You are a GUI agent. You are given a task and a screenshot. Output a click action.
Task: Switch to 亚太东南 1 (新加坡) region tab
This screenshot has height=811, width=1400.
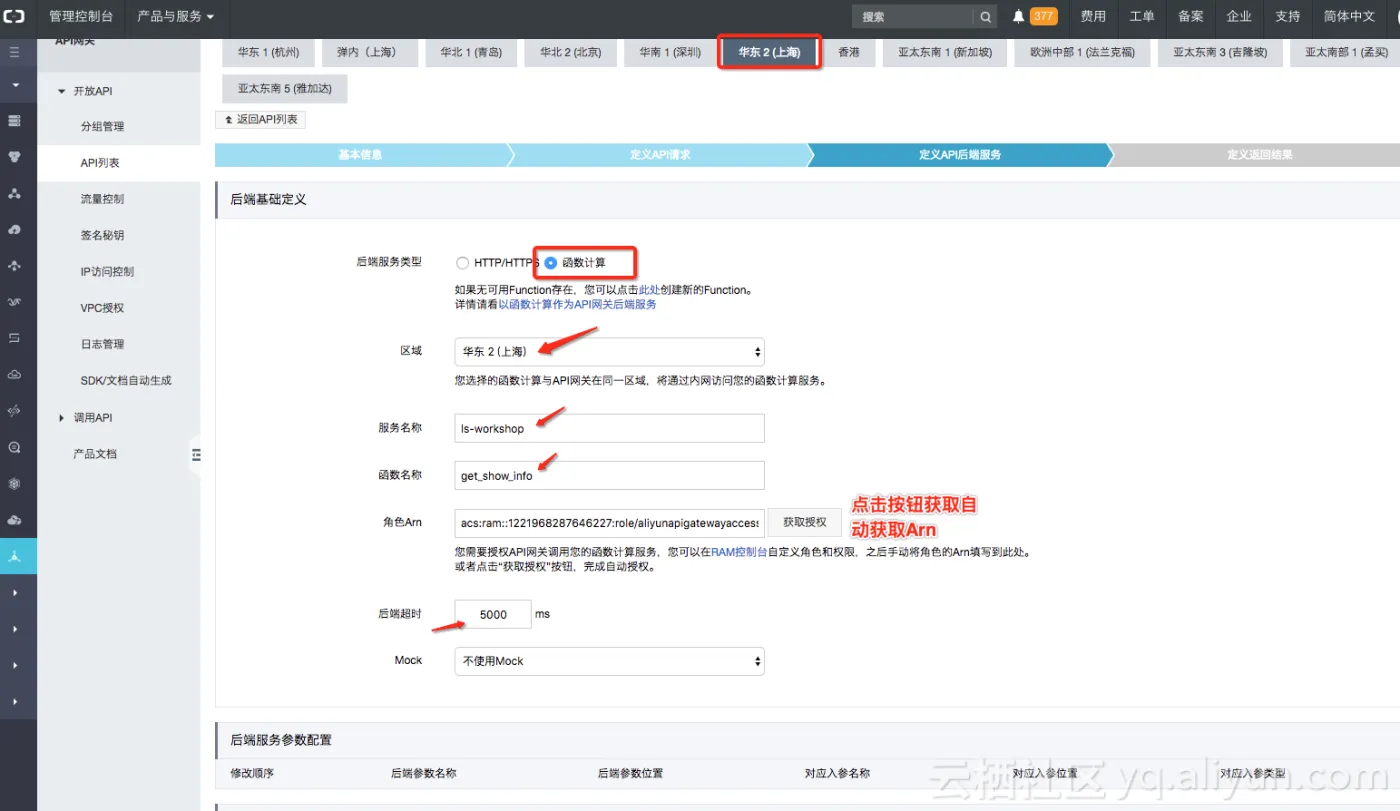pyautogui.click(x=945, y=52)
